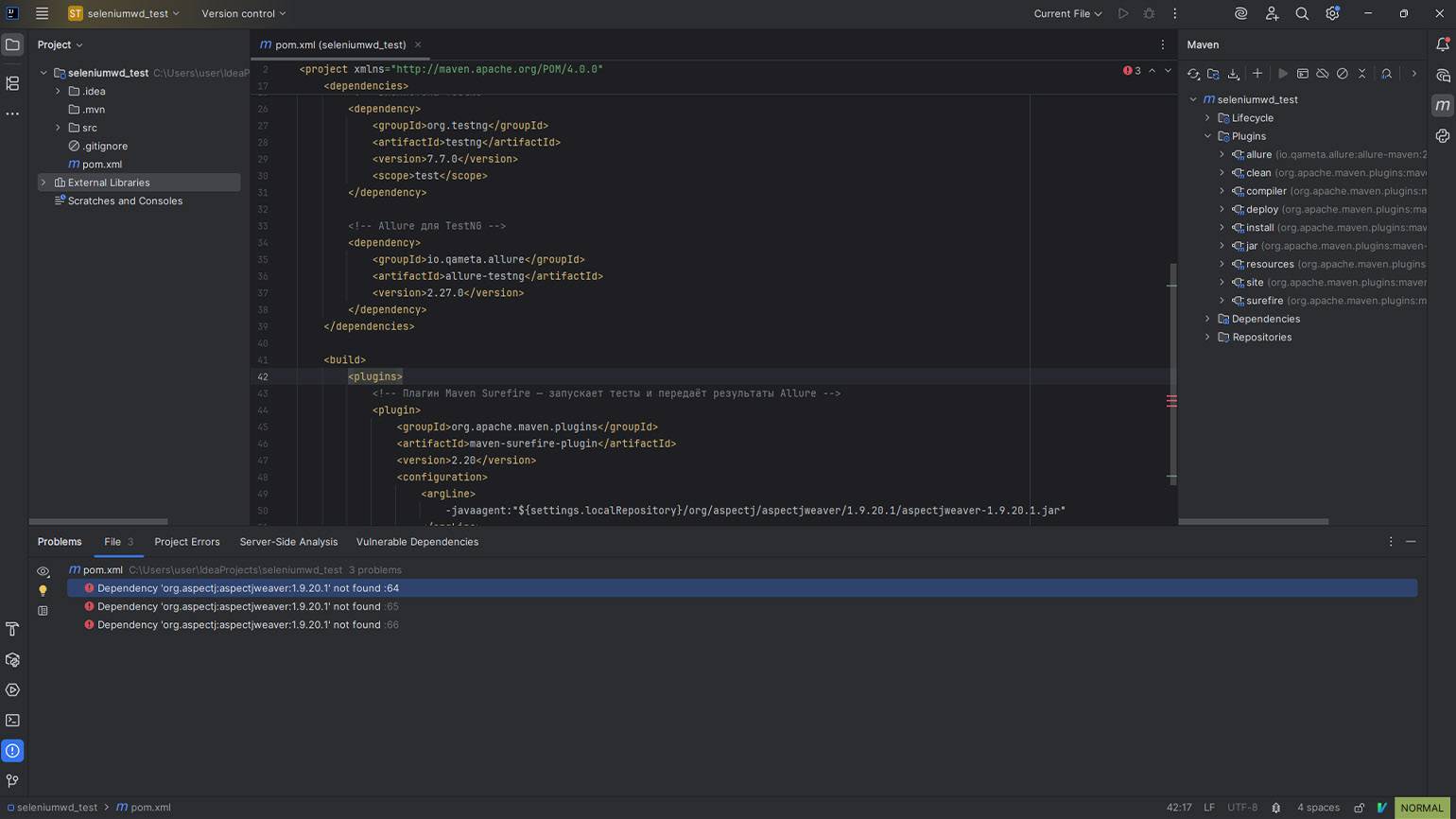1456x819 pixels.
Task: Open the Version control dropdown
Action: (x=244, y=13)
